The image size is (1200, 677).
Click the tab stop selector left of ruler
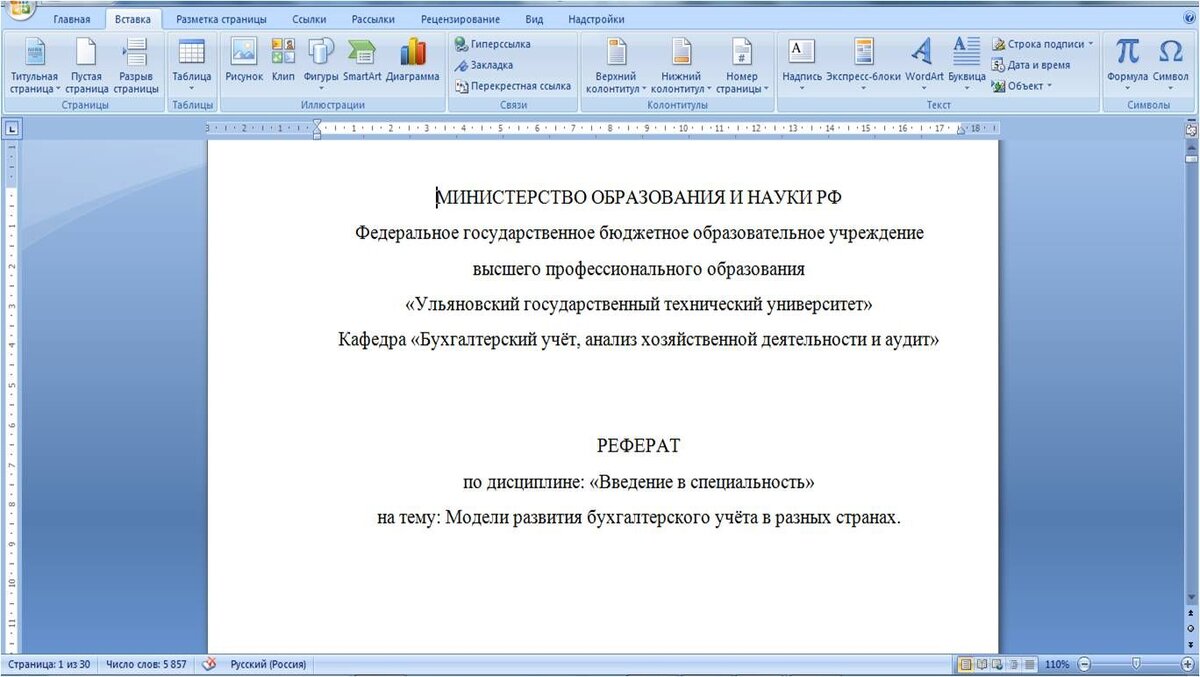(12, 127)
